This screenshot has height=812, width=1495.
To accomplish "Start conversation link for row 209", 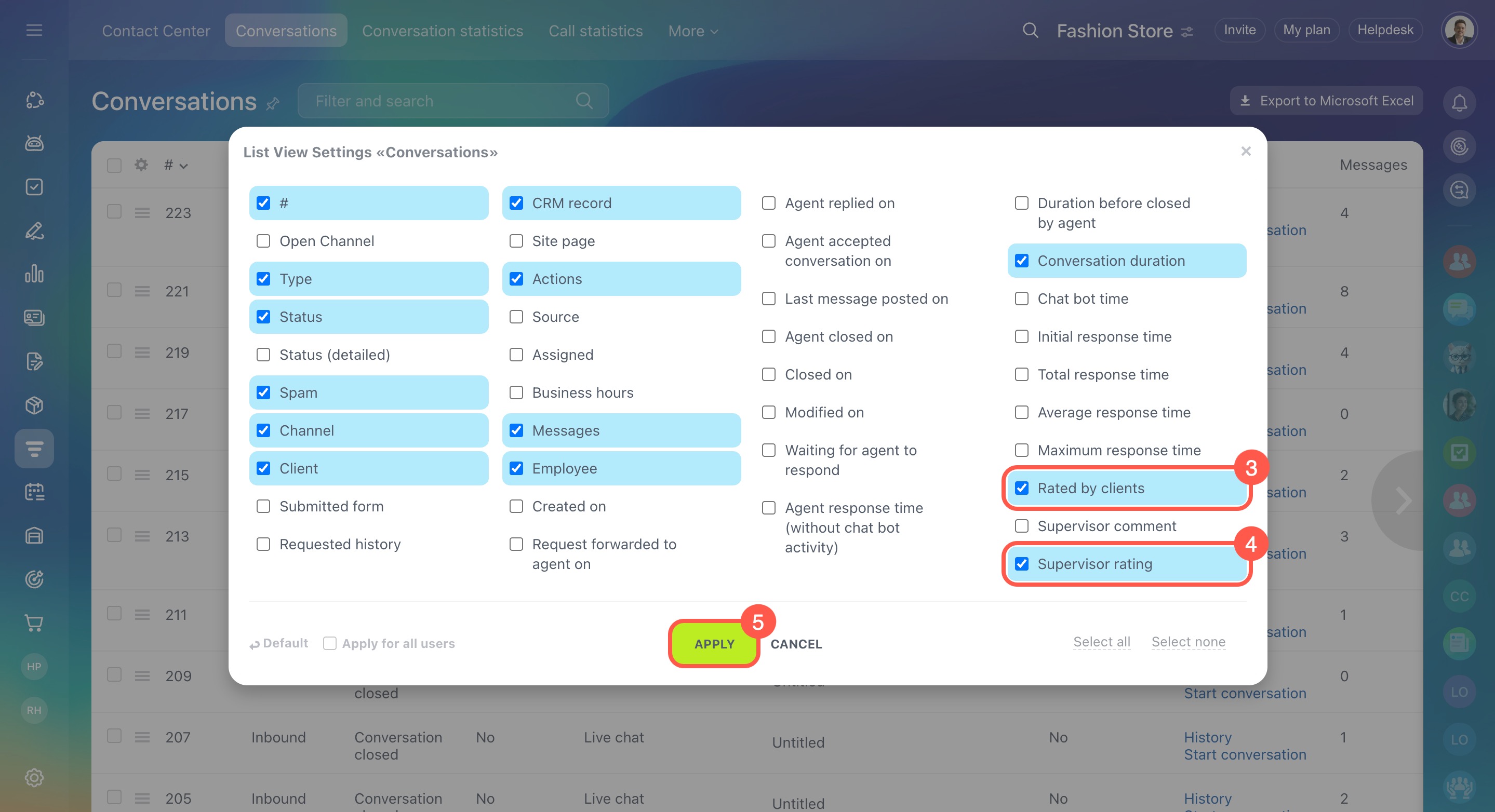I will tap(1245, 694).
